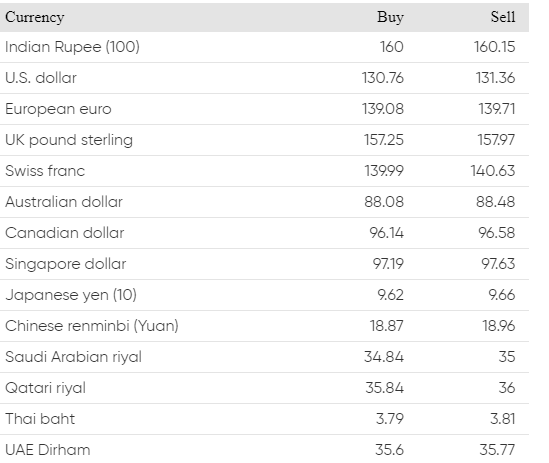The height and width of the screenshot is (463, 549).
Task: Click UK pound sterling currency name
Action: (69, 140)
